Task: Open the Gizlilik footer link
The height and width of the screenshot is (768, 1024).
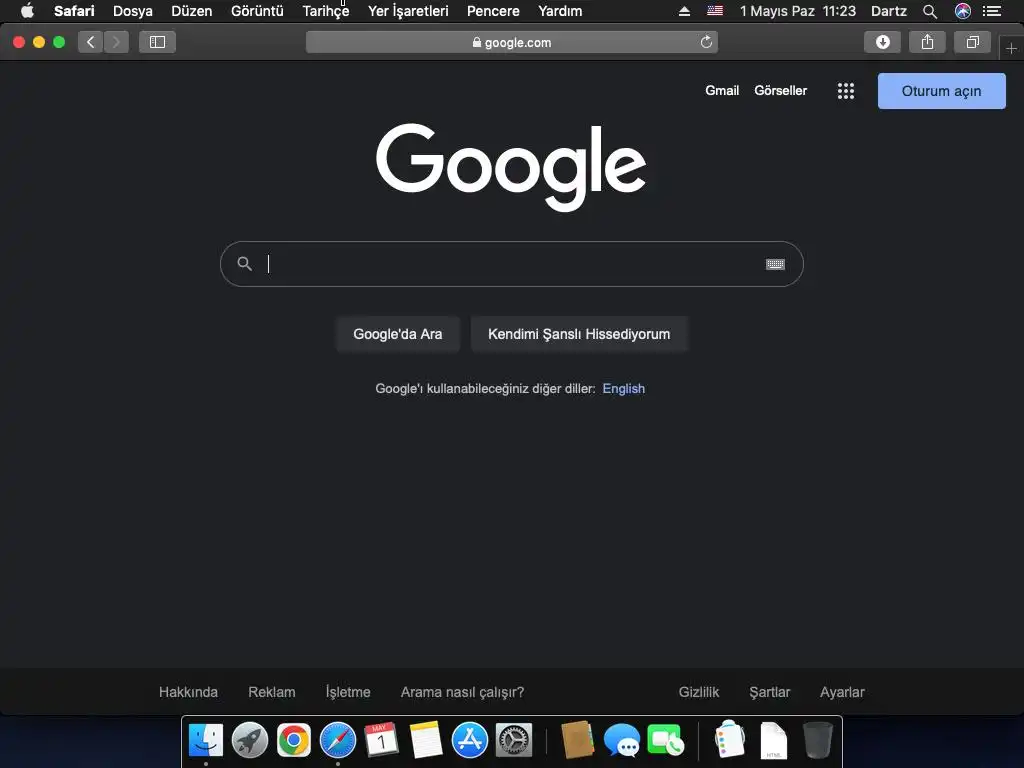Action: coord(698,692)
